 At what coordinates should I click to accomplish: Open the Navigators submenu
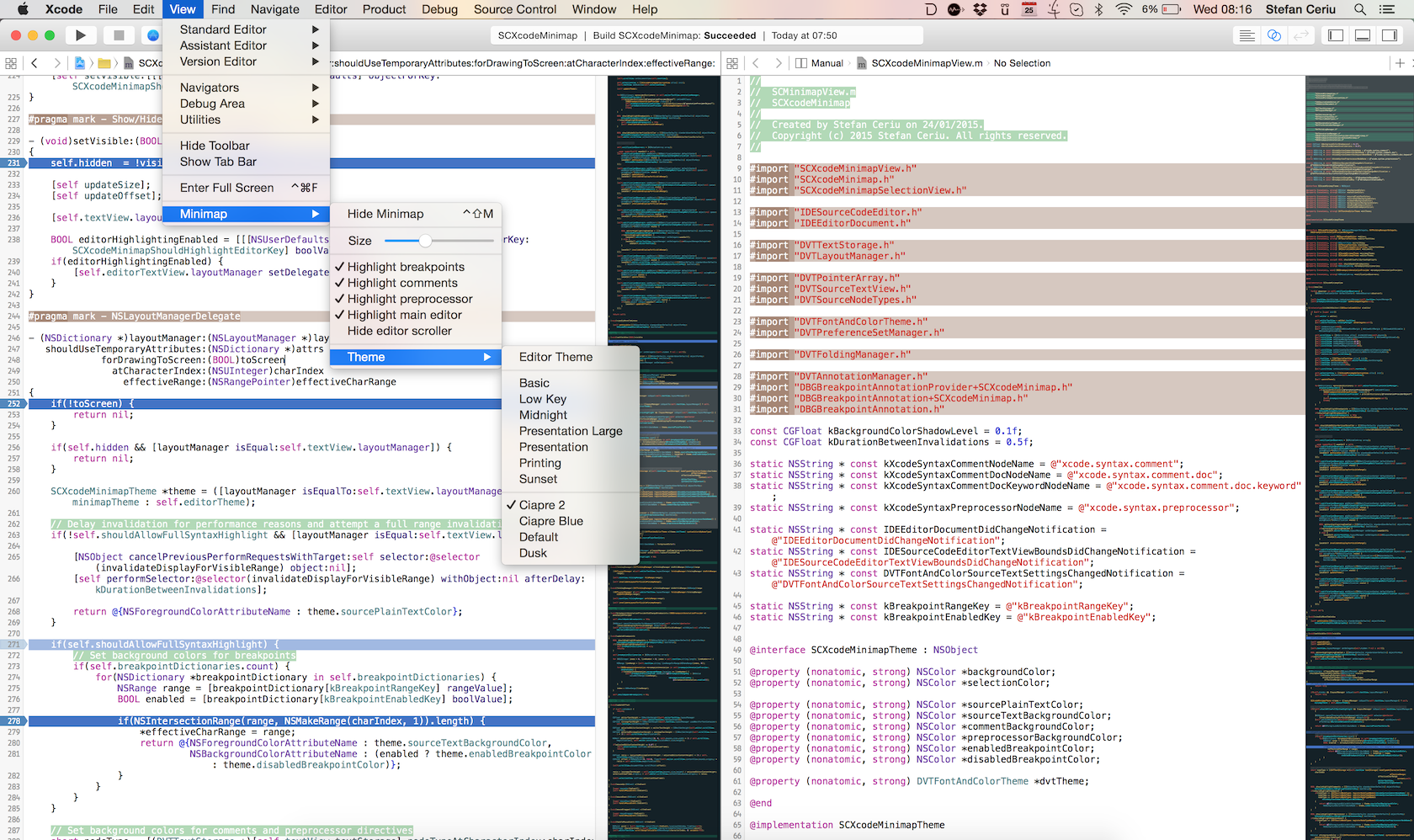pyautogui.click(x=210, y=88)
